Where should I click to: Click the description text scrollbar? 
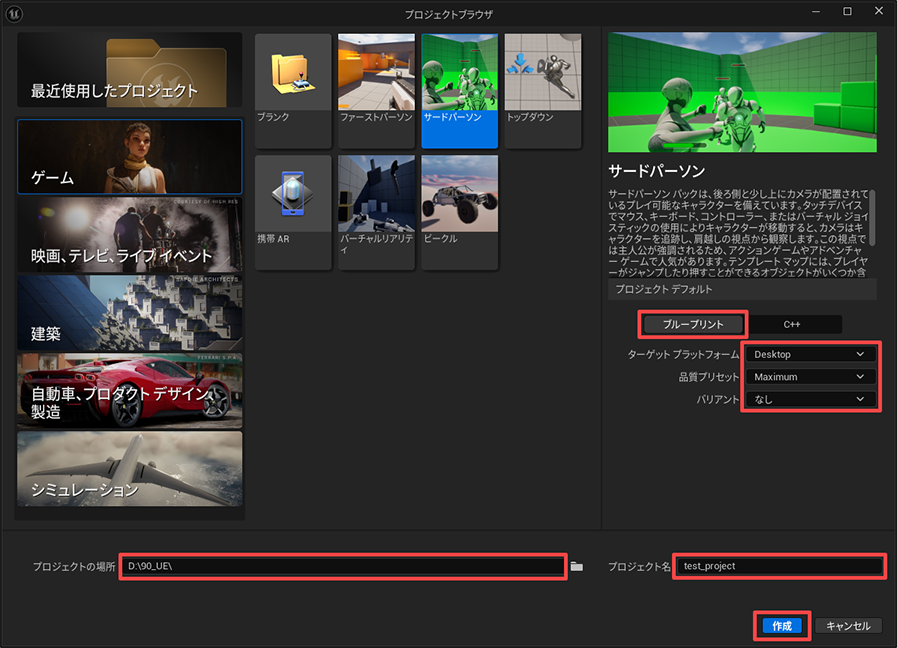click(x=872, y=218)
